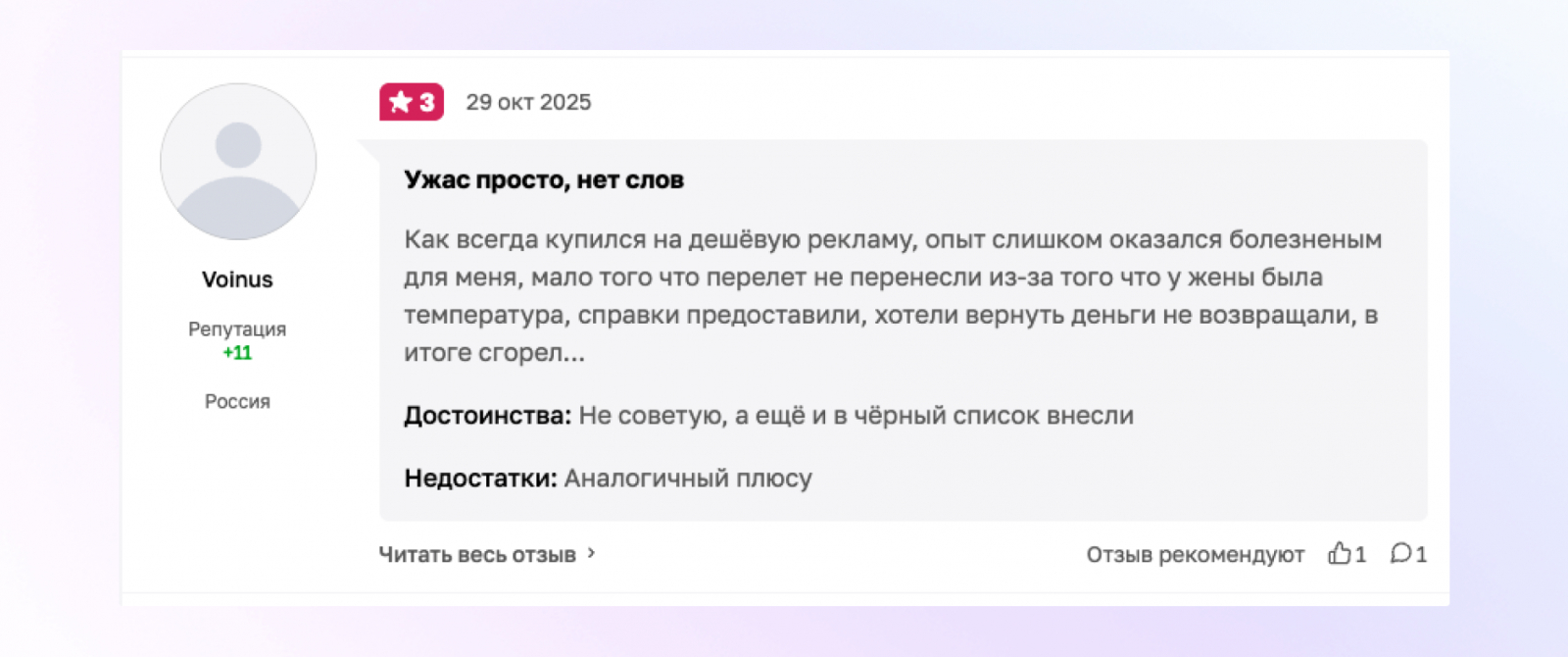Click the "Недостатки:" heading in the review
Viewport: 1568px width, 657px height.
480,479
